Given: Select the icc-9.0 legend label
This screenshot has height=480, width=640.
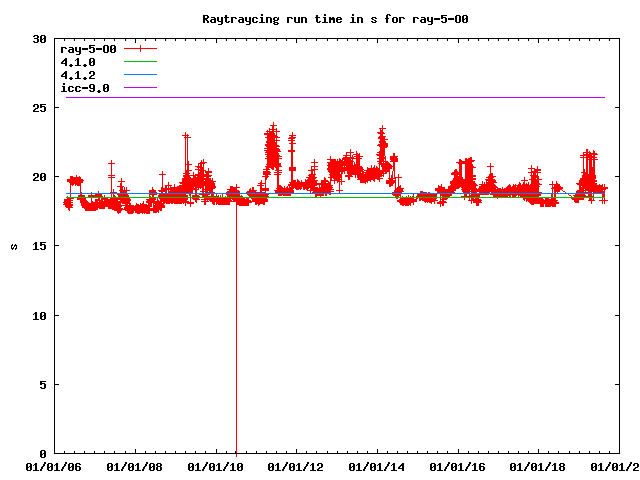Looking at the screenshot, I should point(84,88).
